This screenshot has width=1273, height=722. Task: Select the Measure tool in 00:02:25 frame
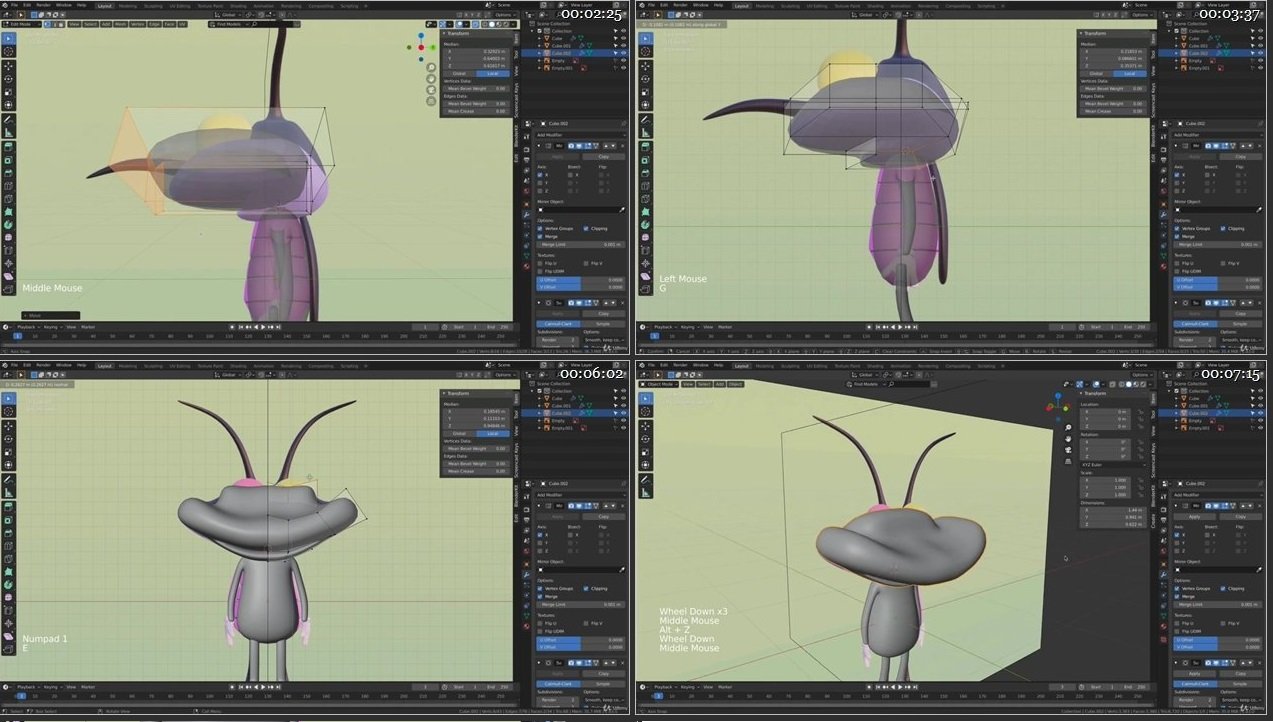pyautogui.click(x=8, y=132)
